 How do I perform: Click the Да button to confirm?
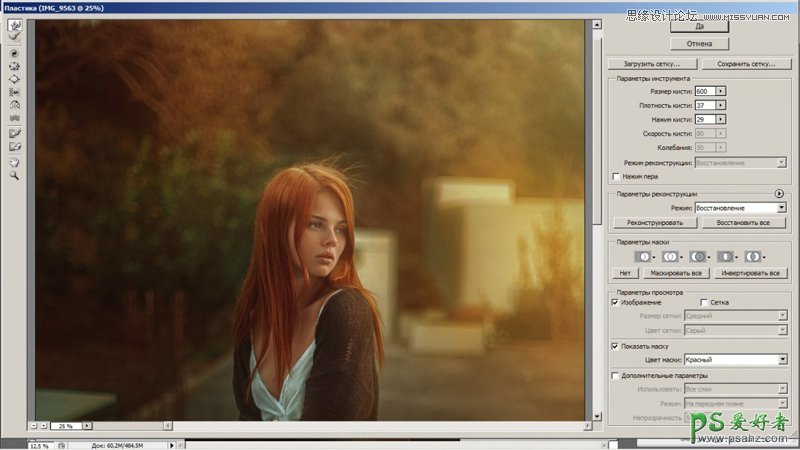point(699,27)
